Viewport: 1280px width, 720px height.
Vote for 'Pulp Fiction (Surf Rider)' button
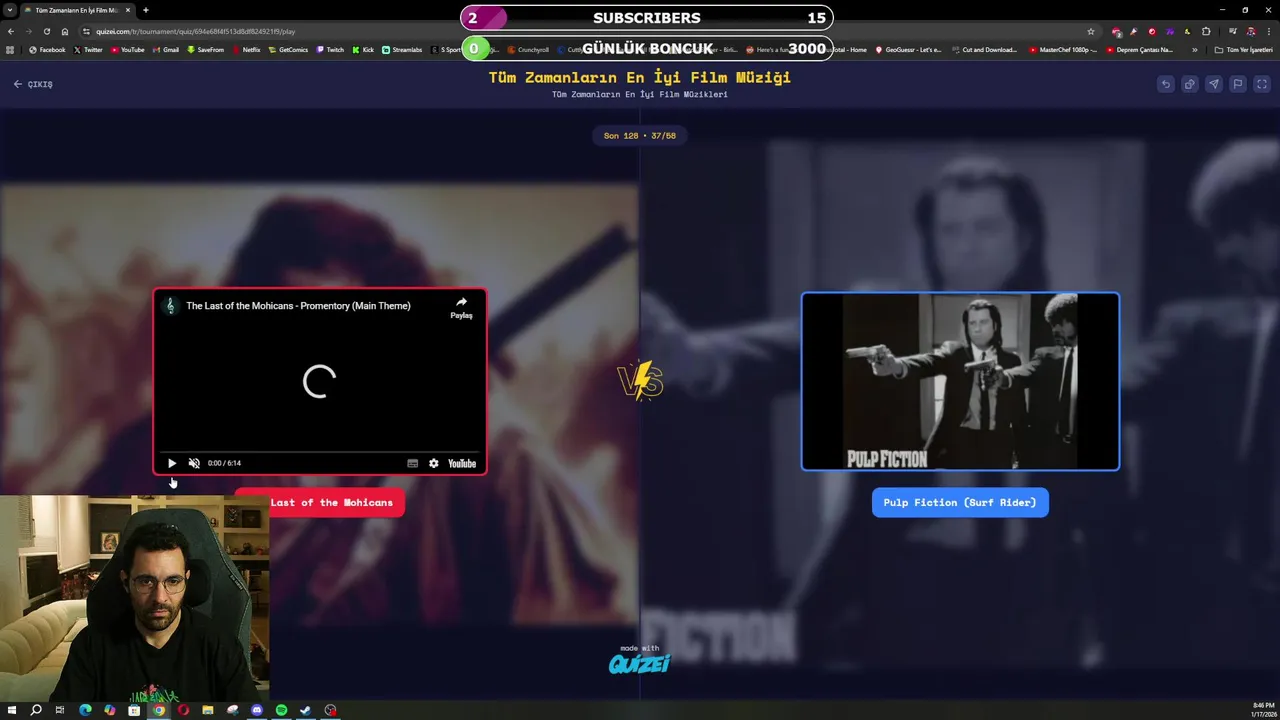point(960,502)
